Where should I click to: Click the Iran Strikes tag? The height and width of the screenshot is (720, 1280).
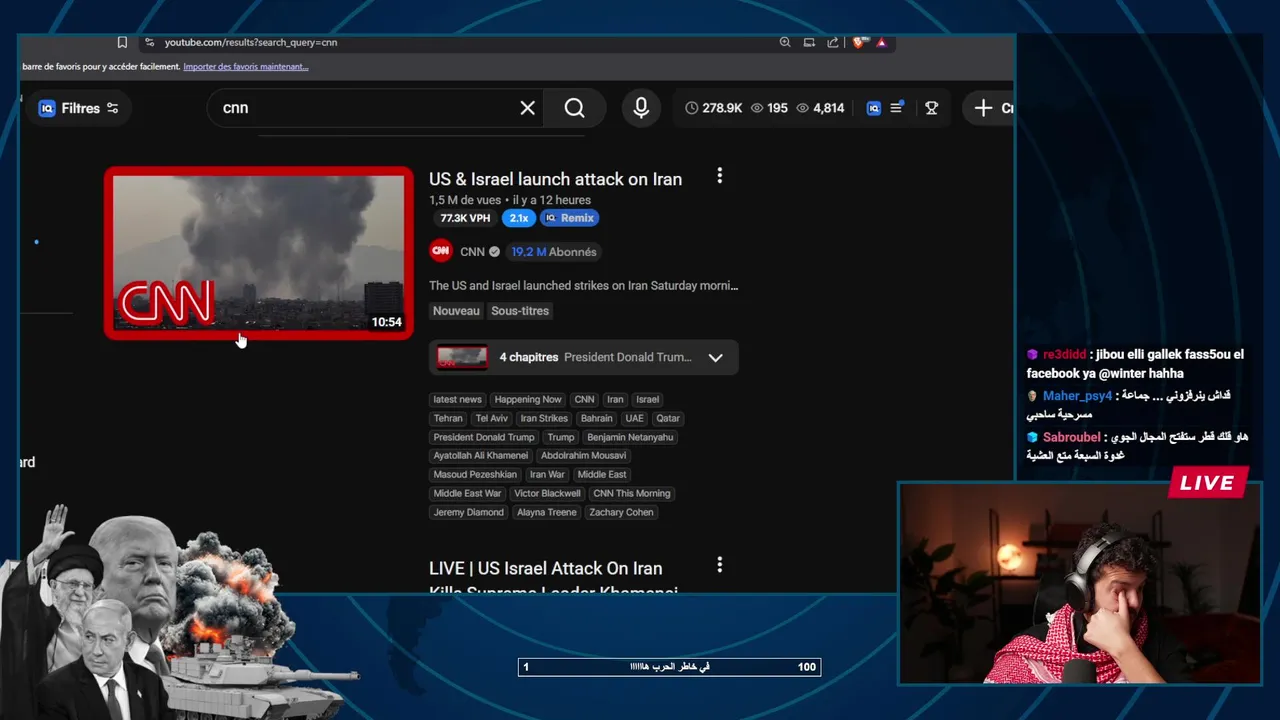544,418
